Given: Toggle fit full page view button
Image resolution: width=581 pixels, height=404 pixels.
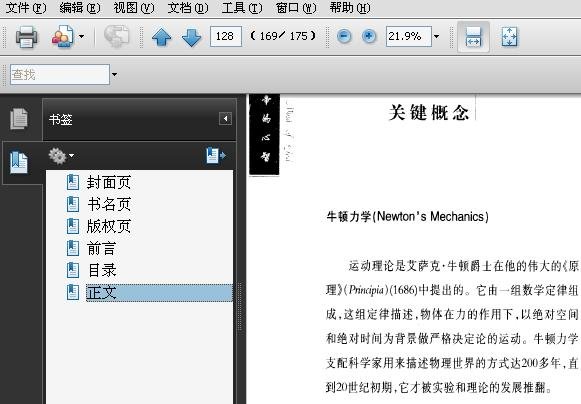Looking at the screenshot, I should coord(509,37).
